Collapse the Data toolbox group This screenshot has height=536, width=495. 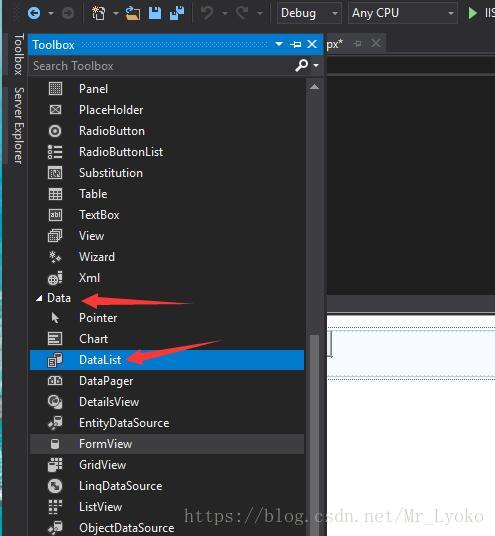tap(39, 298)
